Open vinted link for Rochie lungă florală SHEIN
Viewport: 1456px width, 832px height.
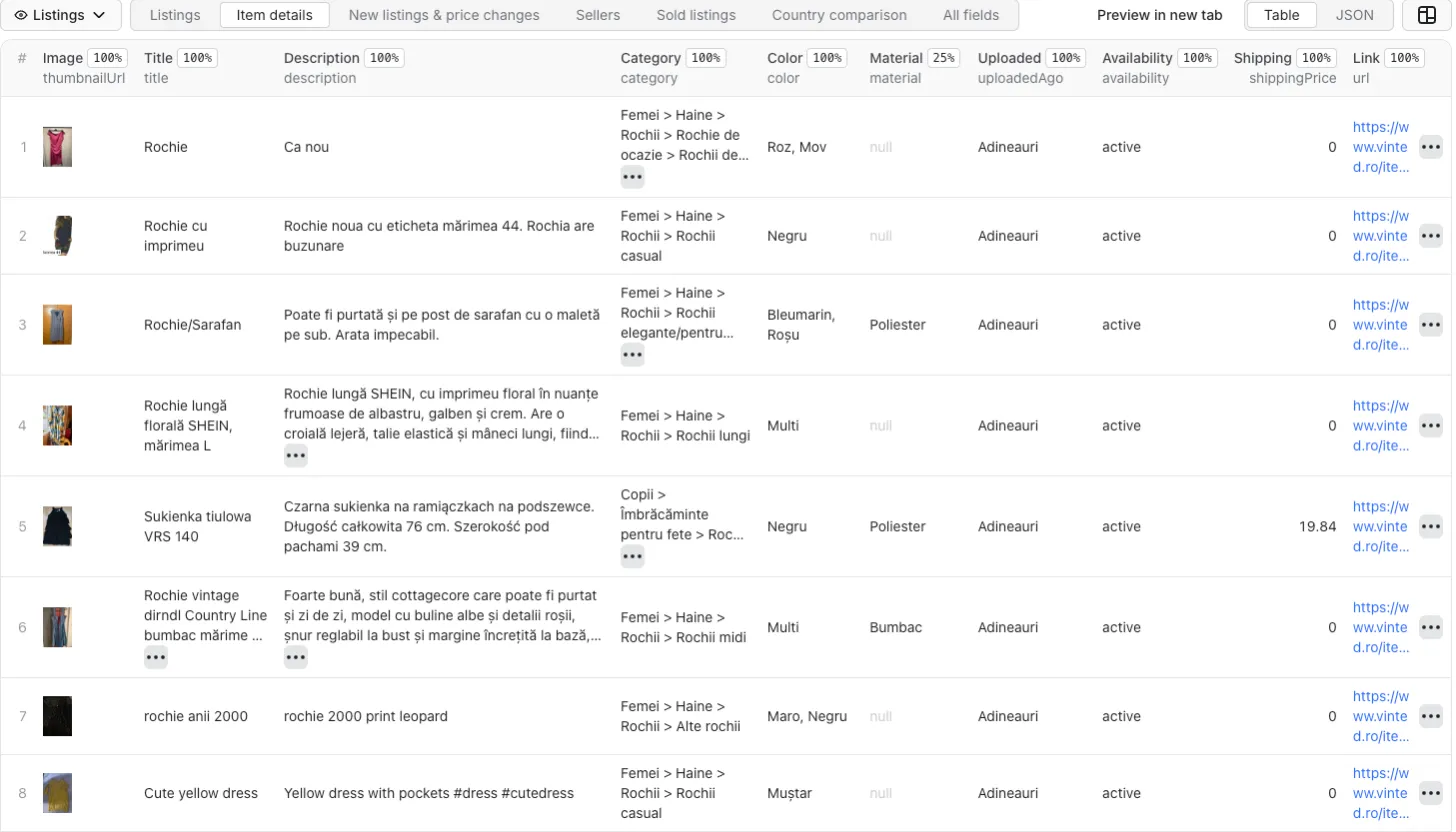(1380, 426)
